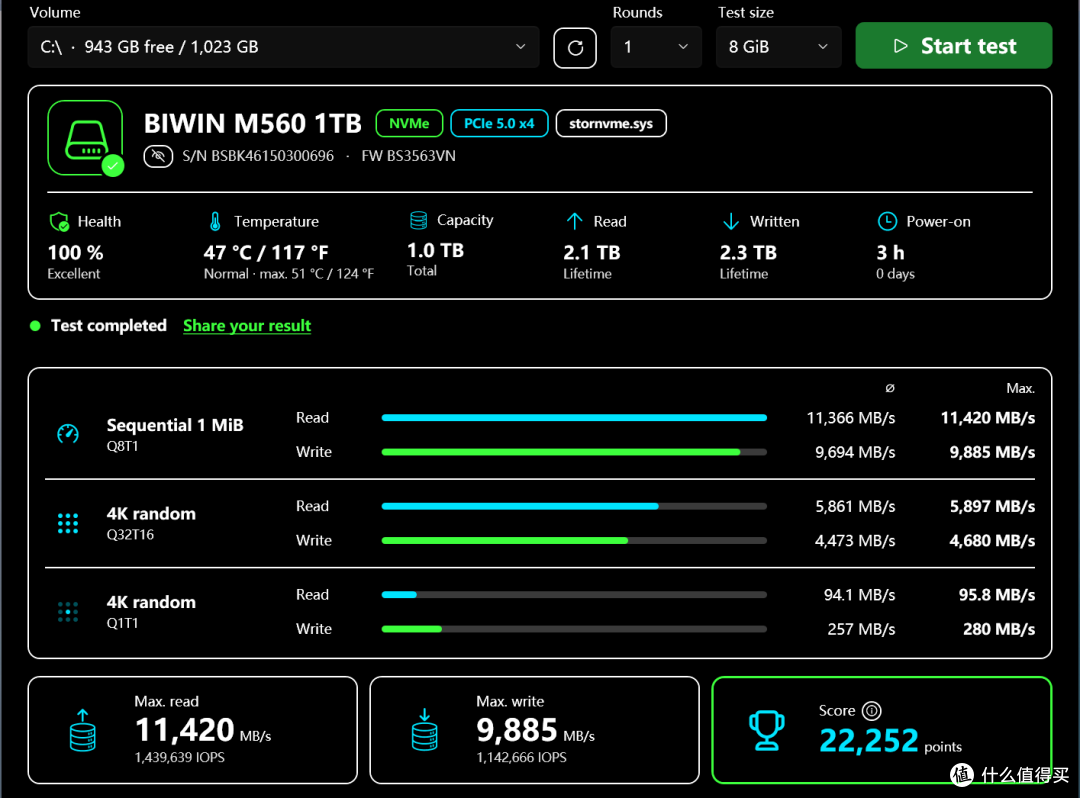
Task: Click the 100 % health value
Action: [x=75, y=253]
